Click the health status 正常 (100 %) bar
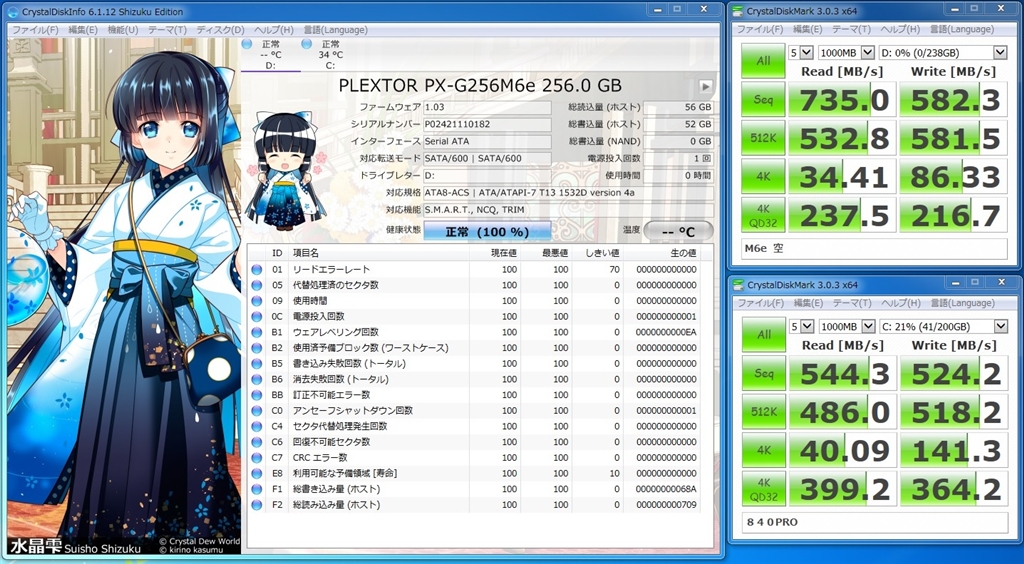1024x564 pixels. pyautogui.click(x=487, y=232)
